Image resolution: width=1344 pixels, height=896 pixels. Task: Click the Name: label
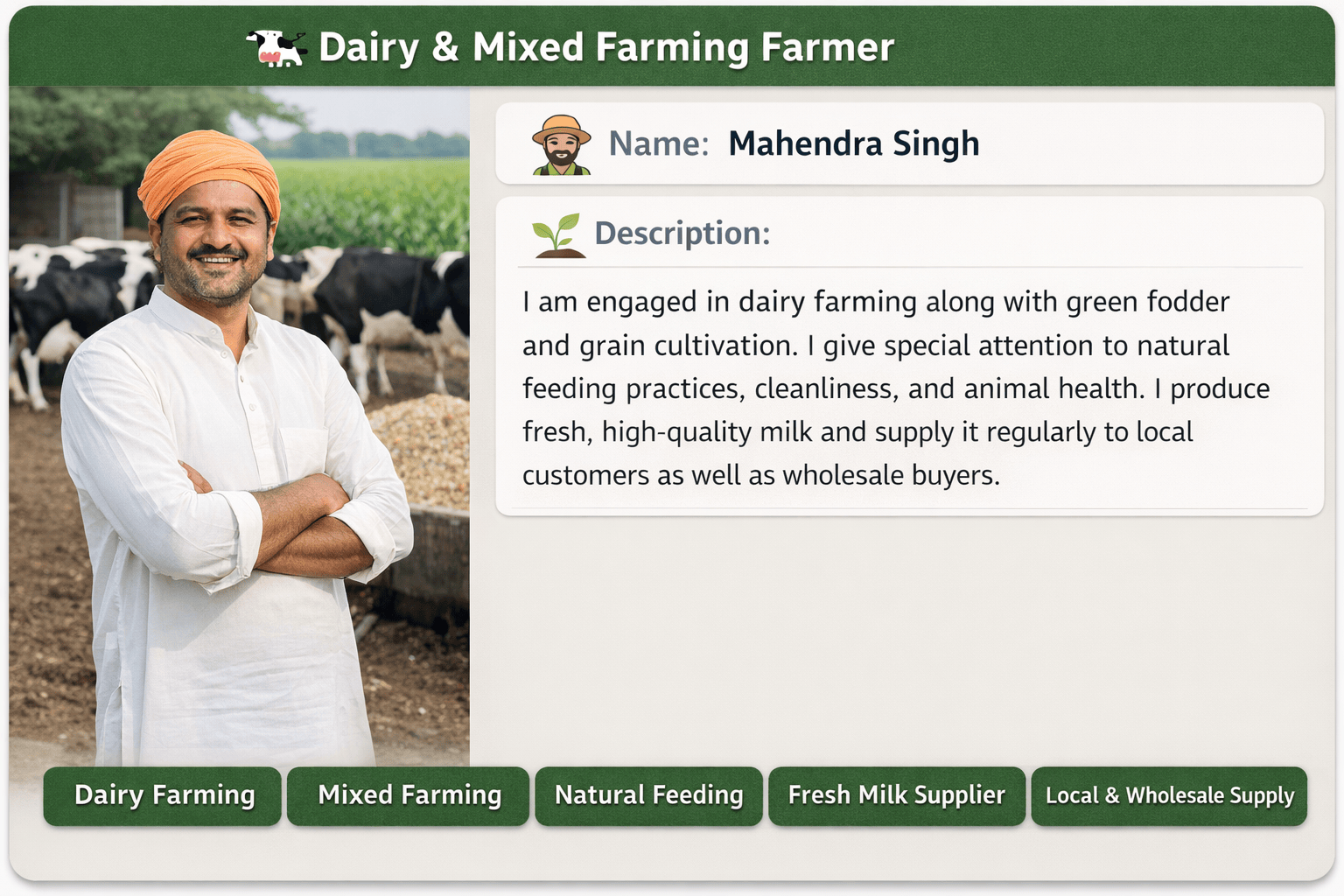pyautogui.click(x=658, y=143)
